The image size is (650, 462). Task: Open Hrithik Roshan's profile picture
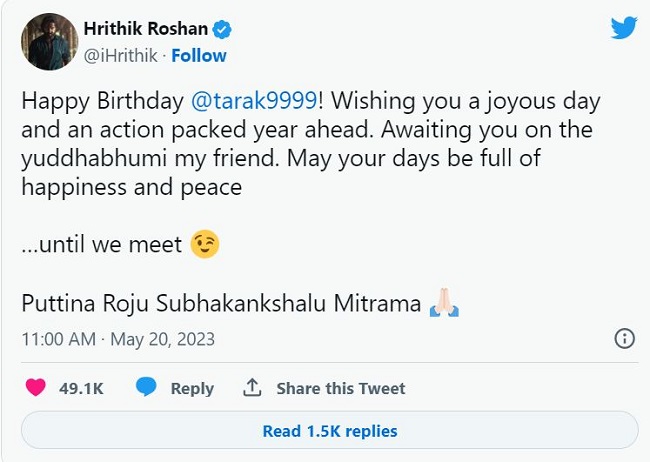[48, 40]
